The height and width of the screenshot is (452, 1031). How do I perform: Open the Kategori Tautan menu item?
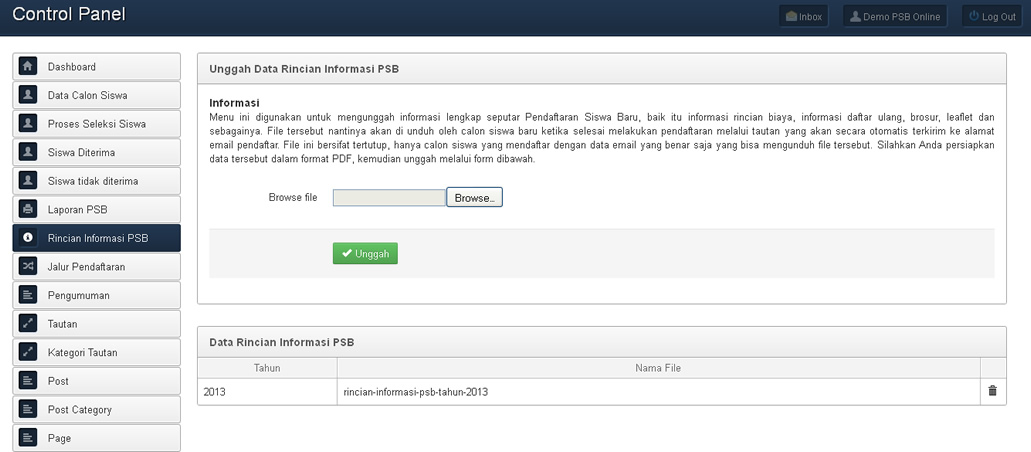click(x=96, y=353)
